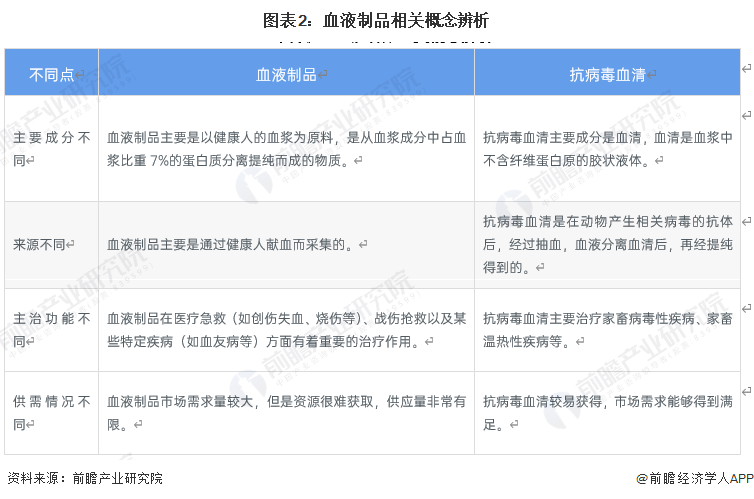Click the 供需情况不同 row label

[51, 412]
